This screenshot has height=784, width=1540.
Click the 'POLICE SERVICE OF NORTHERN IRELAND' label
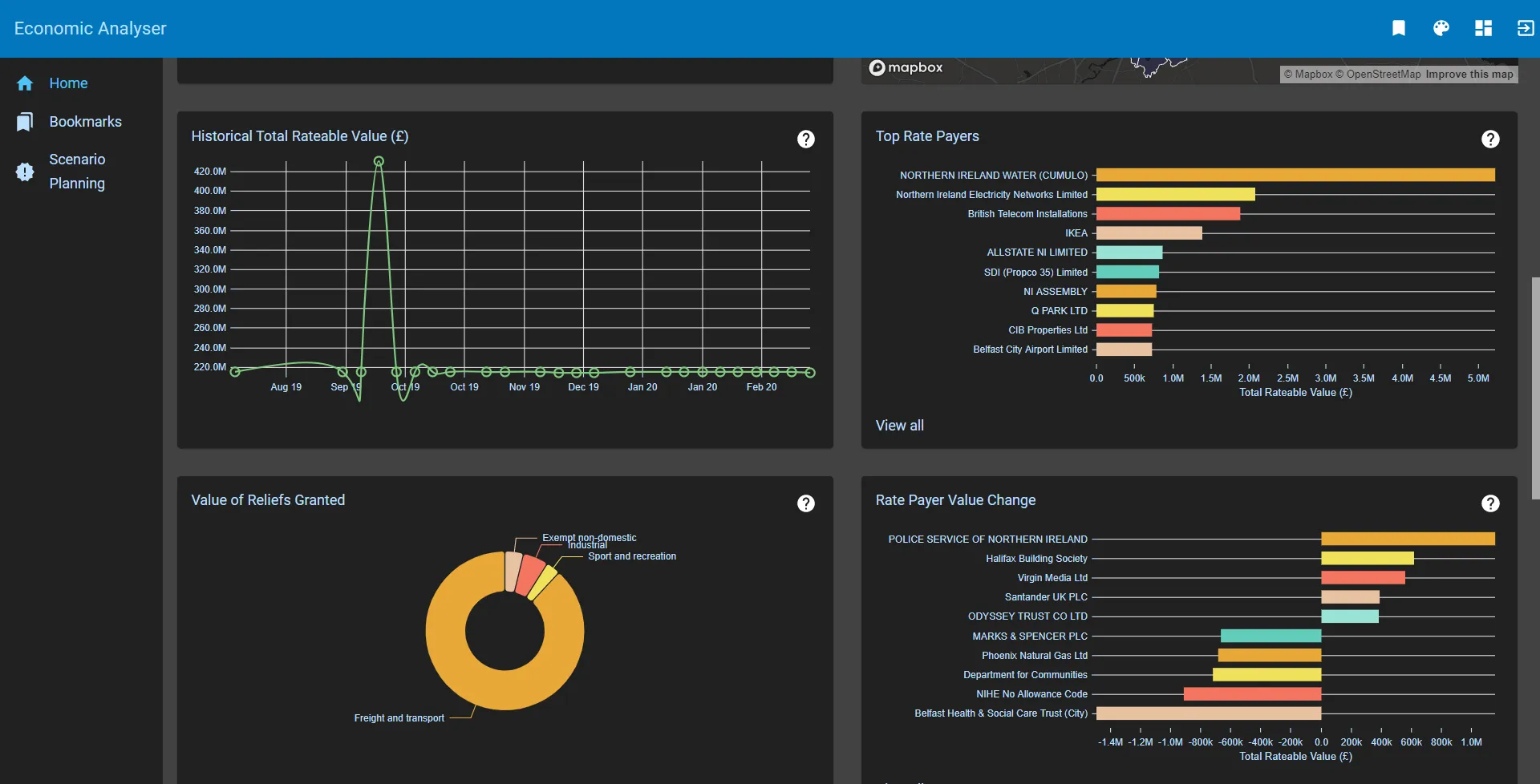tap(988, 540)
